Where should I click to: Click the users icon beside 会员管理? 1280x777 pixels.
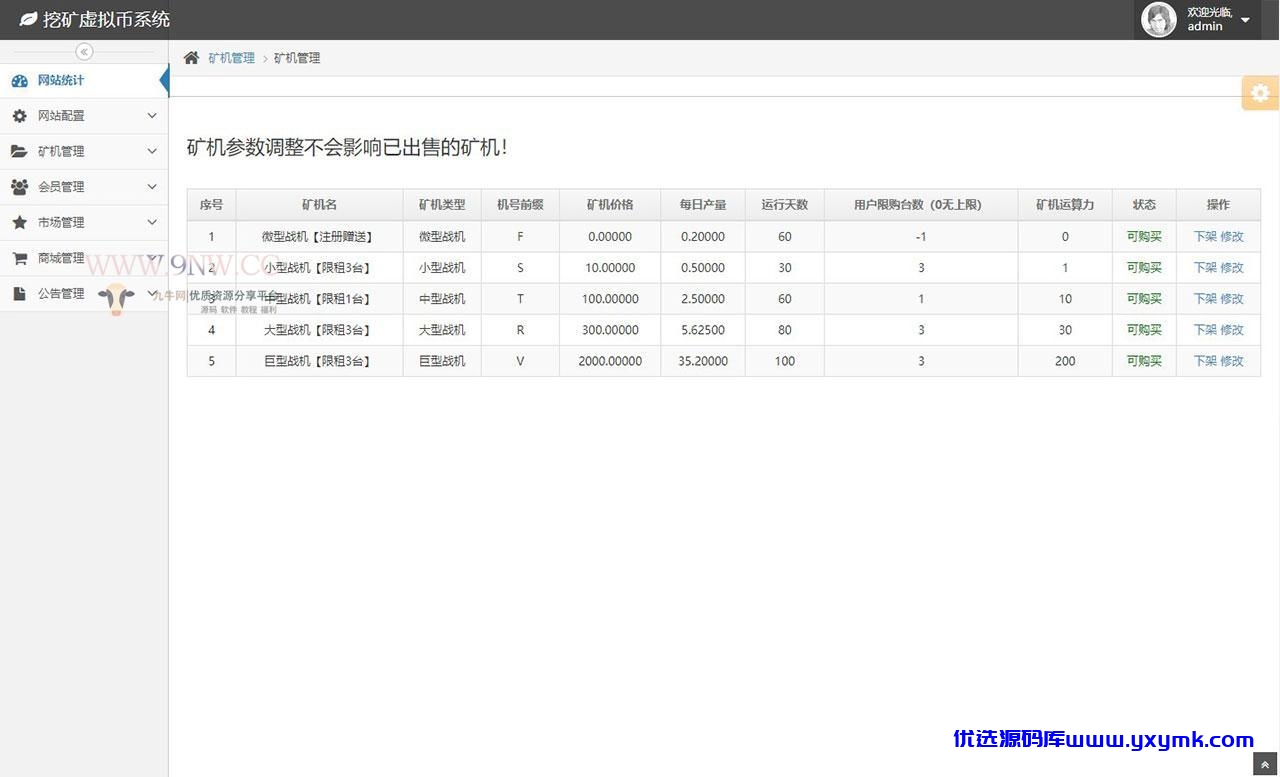tap(19, 187)
